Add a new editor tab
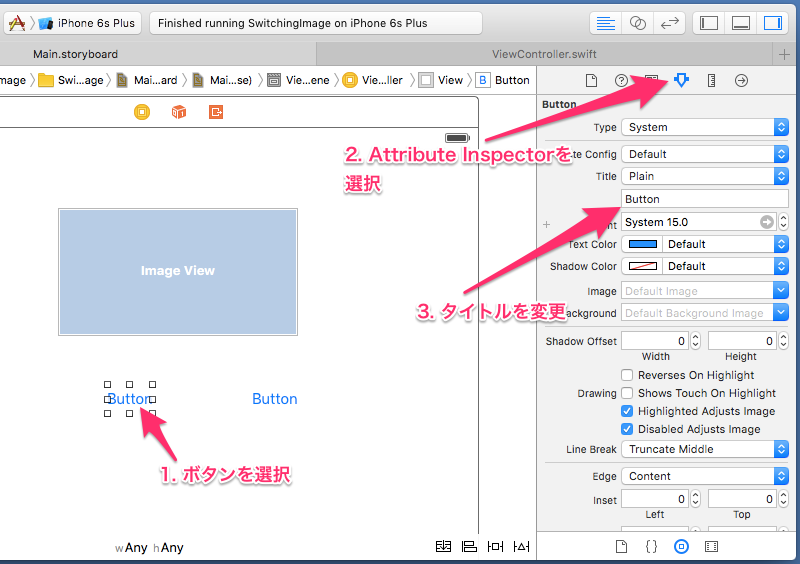Image resolution: width=800 pixels, height=564 pixels. (x=784, y=54)
